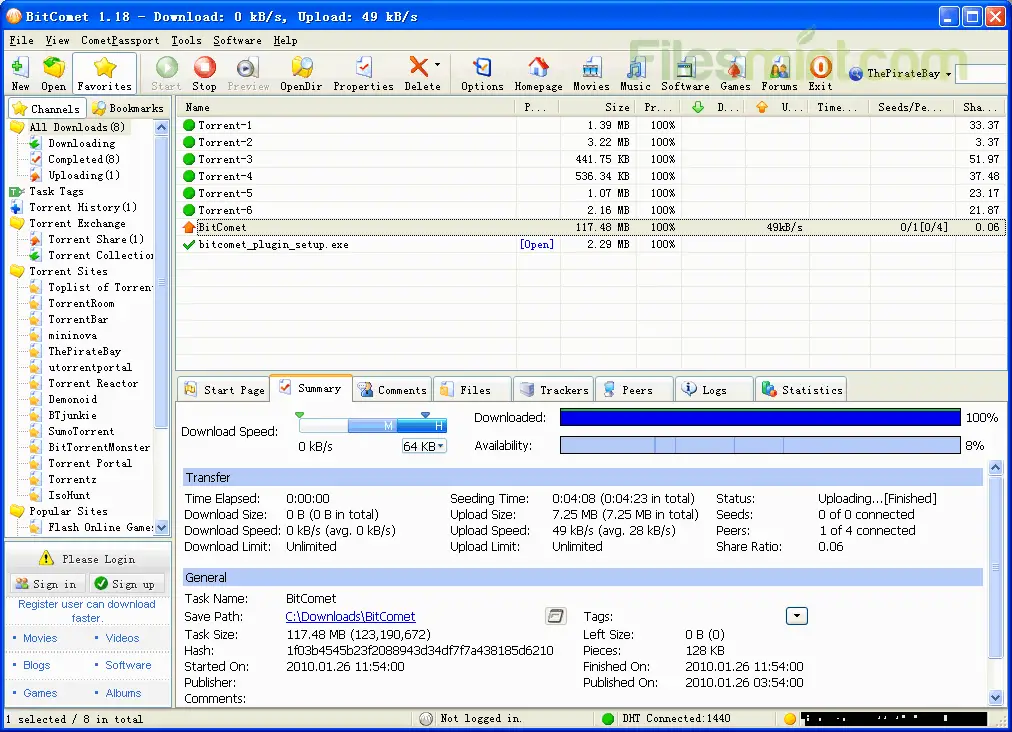Switch to the Trackers tab

pyautogui.click(x=553, y=389)
